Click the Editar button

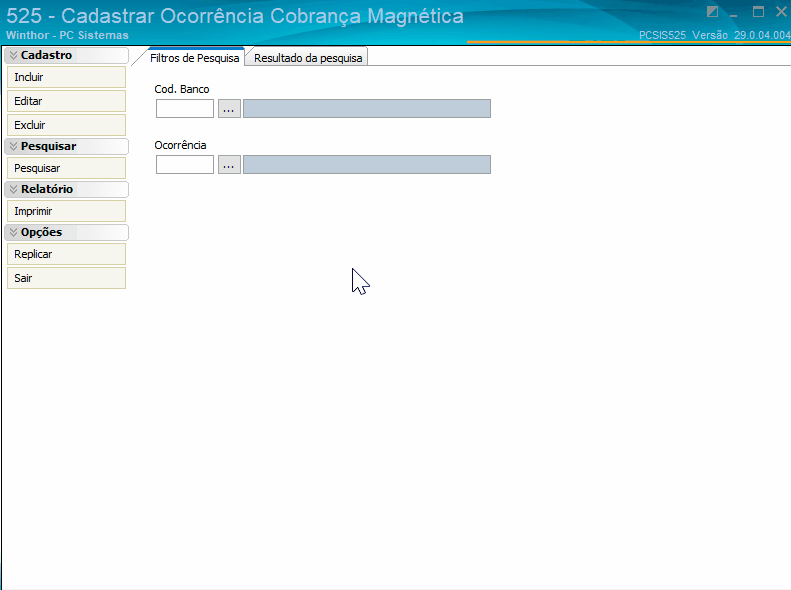[x=67, y=101]
